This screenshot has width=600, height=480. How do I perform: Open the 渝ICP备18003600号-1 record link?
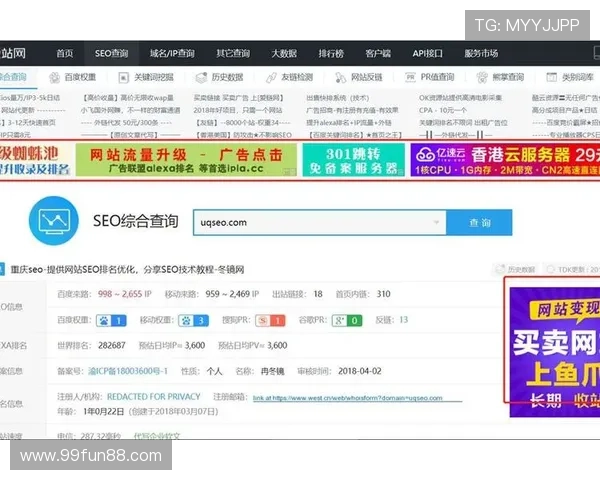point(128,371)
